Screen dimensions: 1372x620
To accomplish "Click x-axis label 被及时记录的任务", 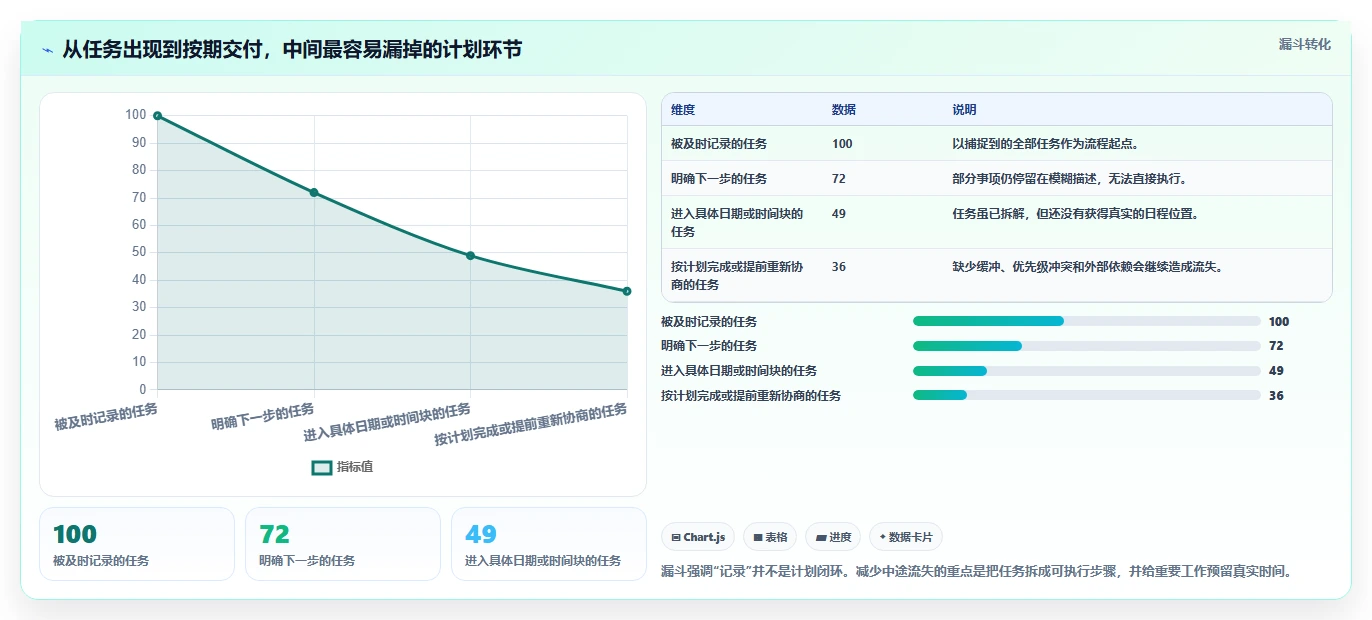I will 106,417.
